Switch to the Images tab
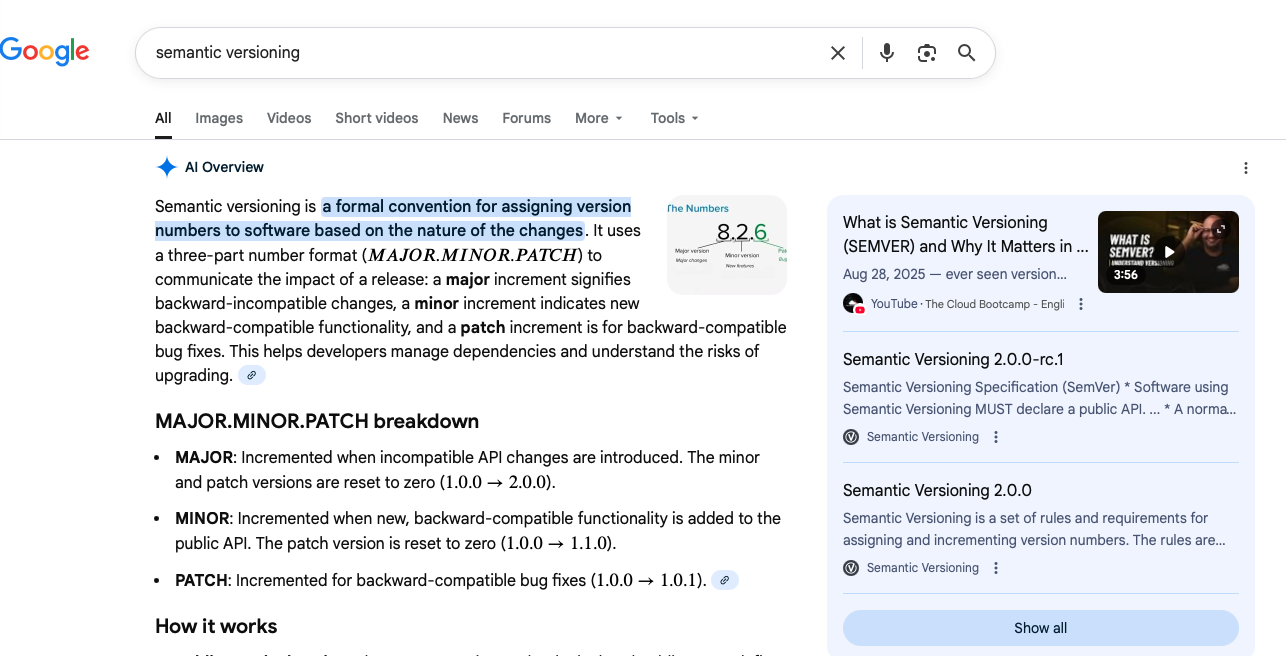 click(219, 118)
